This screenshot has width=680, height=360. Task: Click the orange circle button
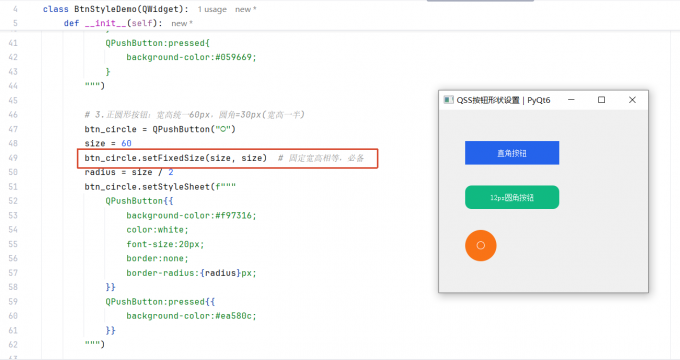[x=481, y=245]
